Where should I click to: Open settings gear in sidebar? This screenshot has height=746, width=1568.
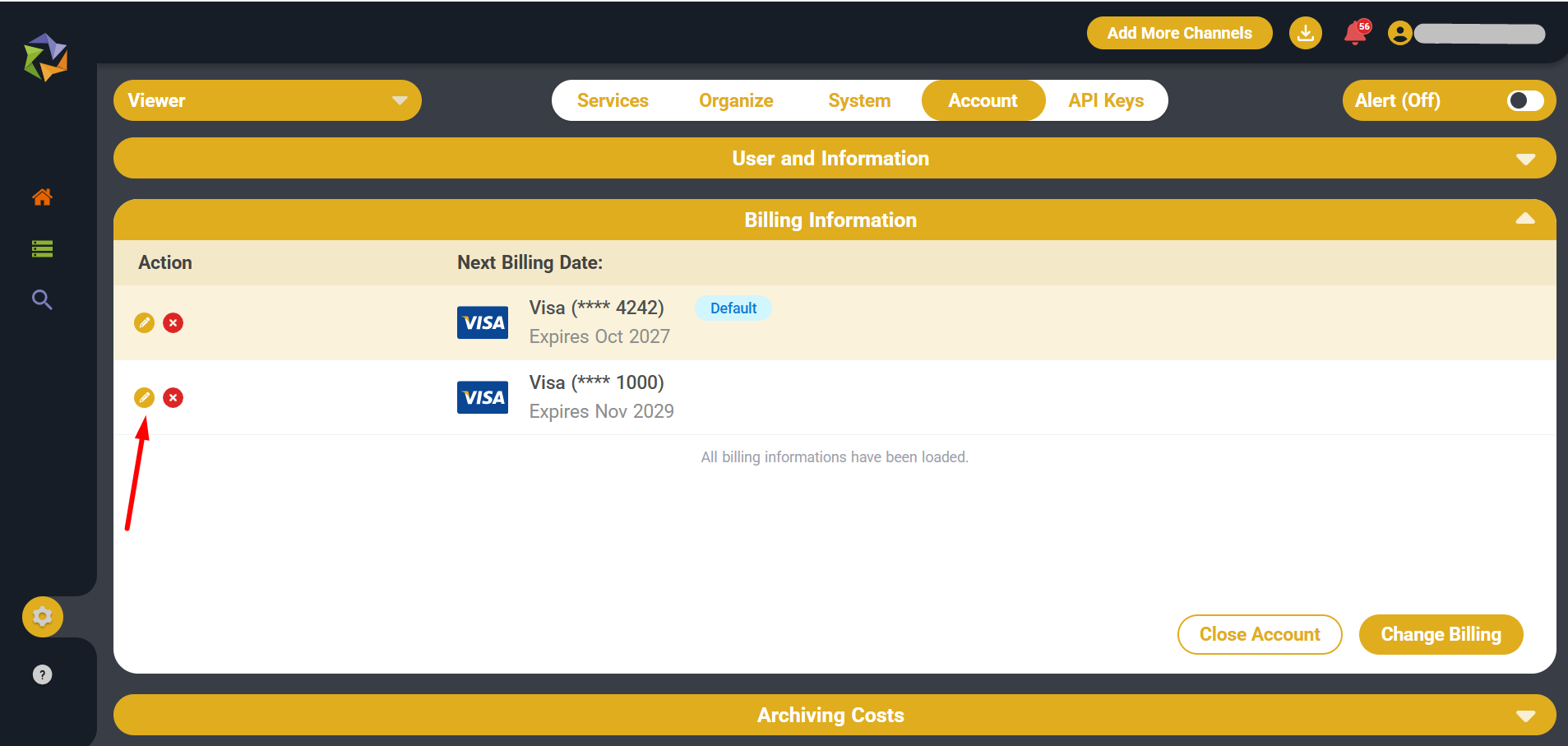pos(43,617)
